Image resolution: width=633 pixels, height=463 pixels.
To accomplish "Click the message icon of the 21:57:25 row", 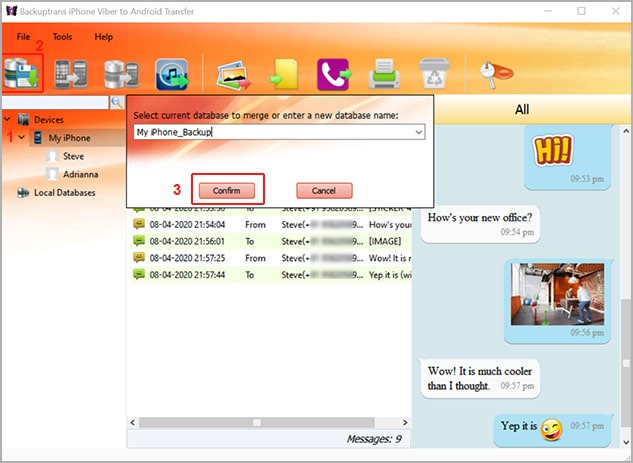I will pos(139,257).
